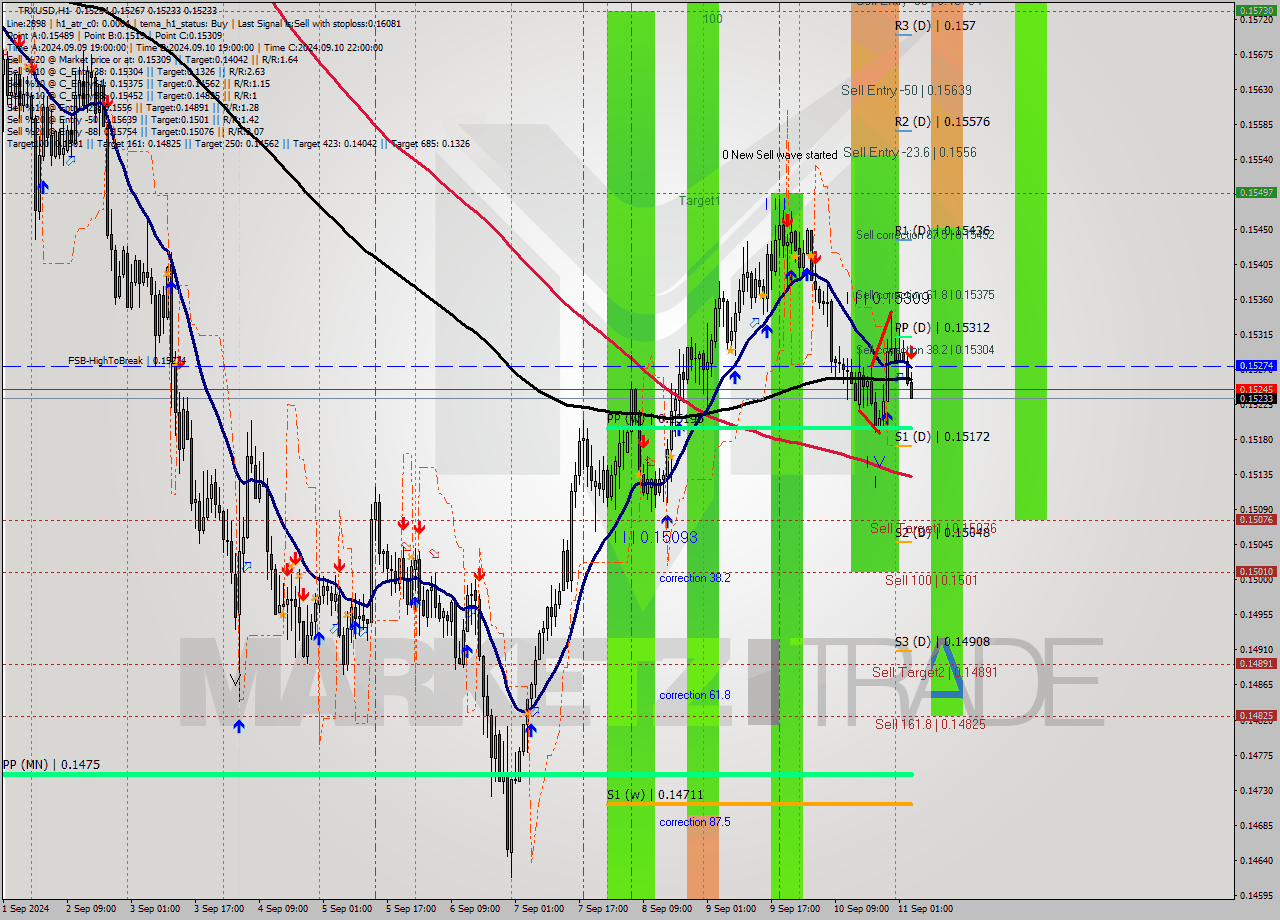1280x920 pixels.
Task: Select the PP (D) | 0.15312 pivot label
Action: (x=942, y=328)
